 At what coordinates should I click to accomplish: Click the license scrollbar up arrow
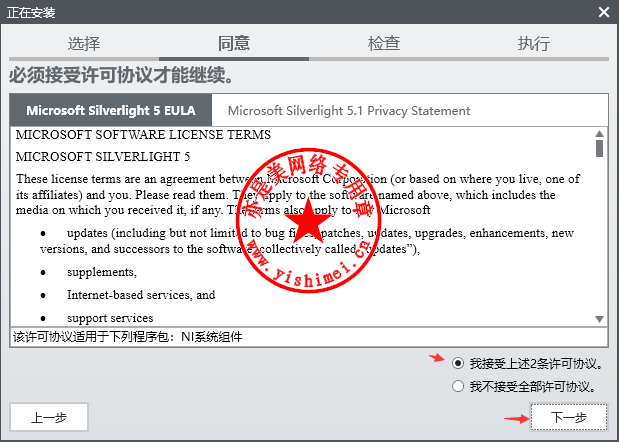click(x=600, y=134)
